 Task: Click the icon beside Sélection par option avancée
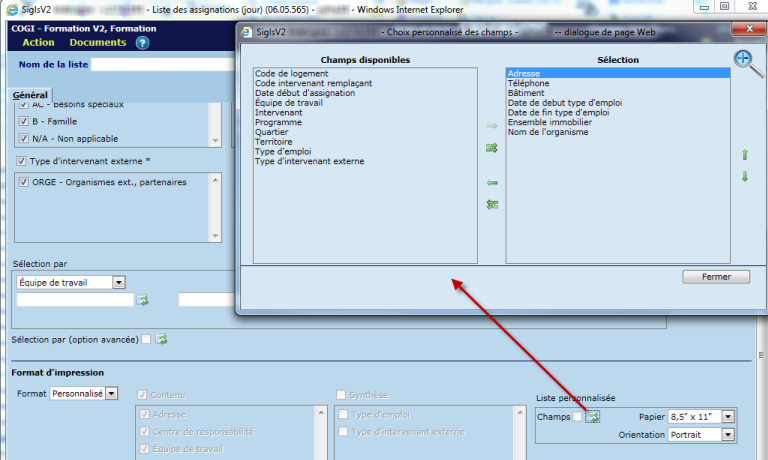pos(161,340)
